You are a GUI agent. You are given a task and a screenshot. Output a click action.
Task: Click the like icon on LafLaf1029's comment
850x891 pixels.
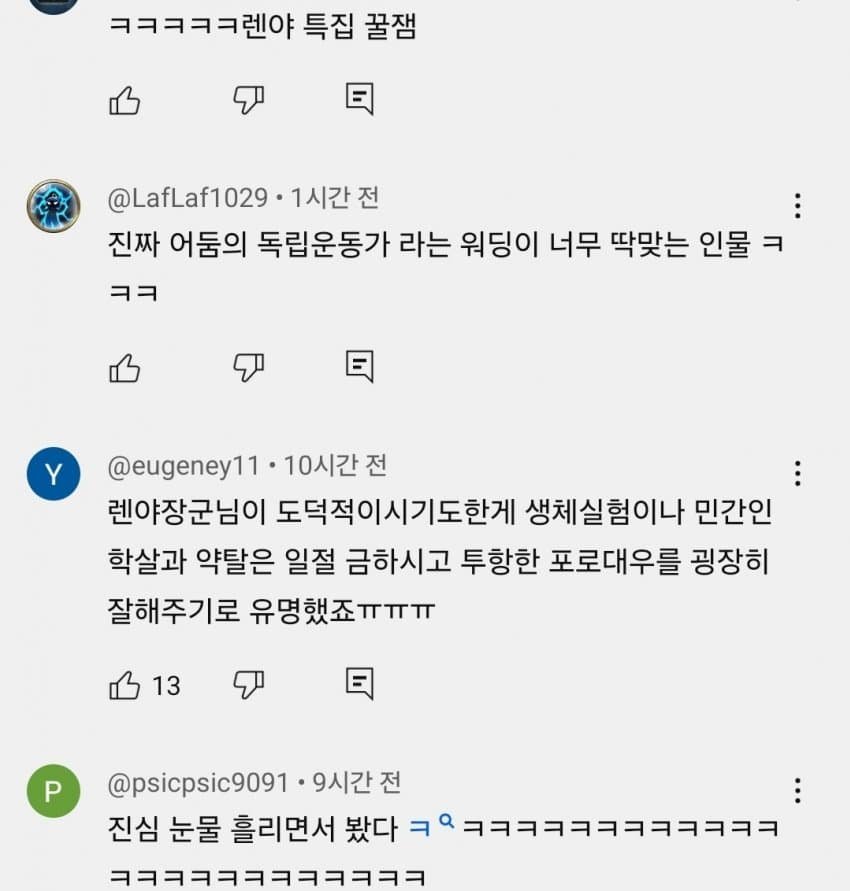pyautogui.click(x=124, y=366)
